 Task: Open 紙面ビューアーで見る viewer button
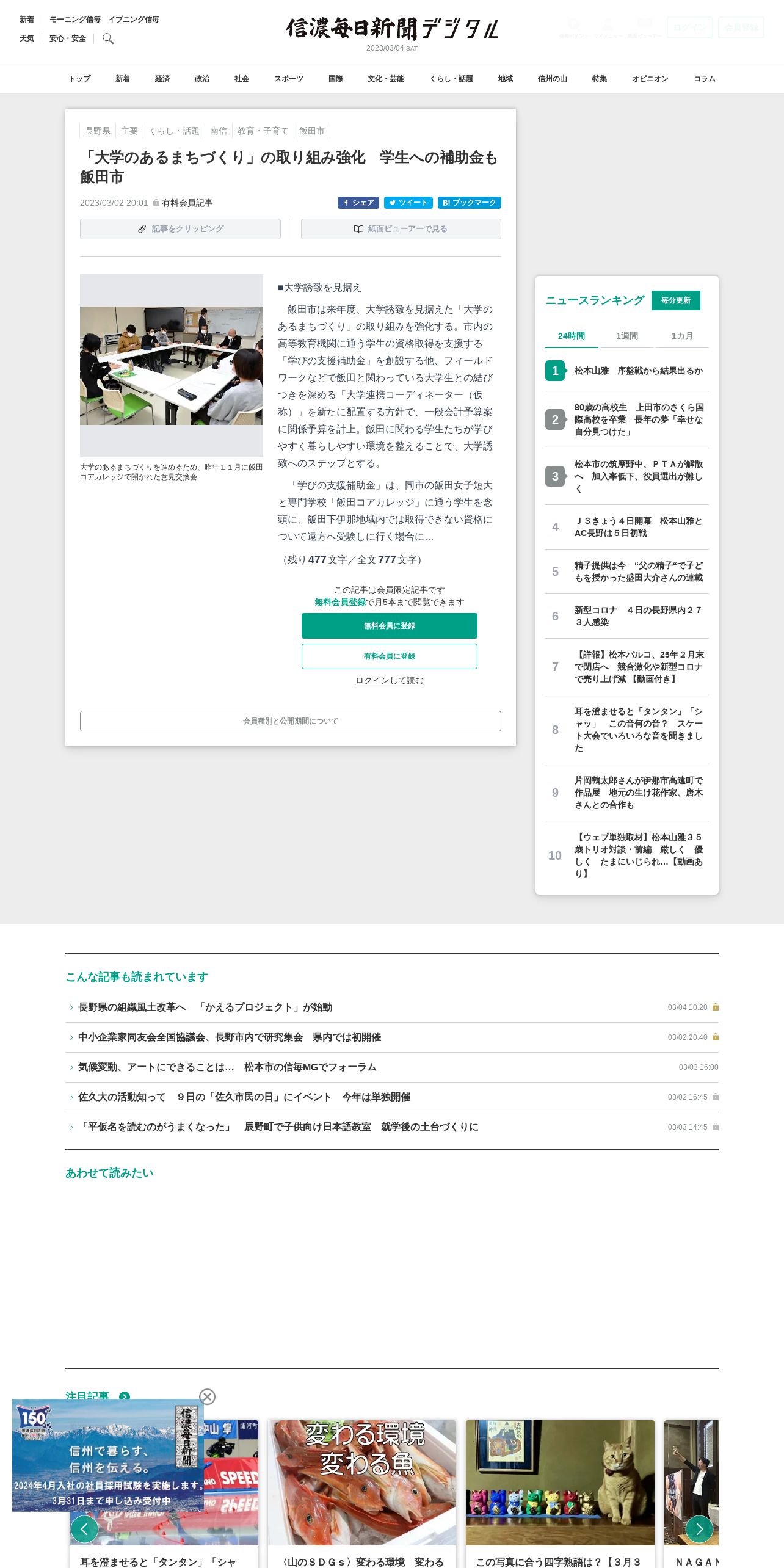pyautogui.click(x=401, y=229)
